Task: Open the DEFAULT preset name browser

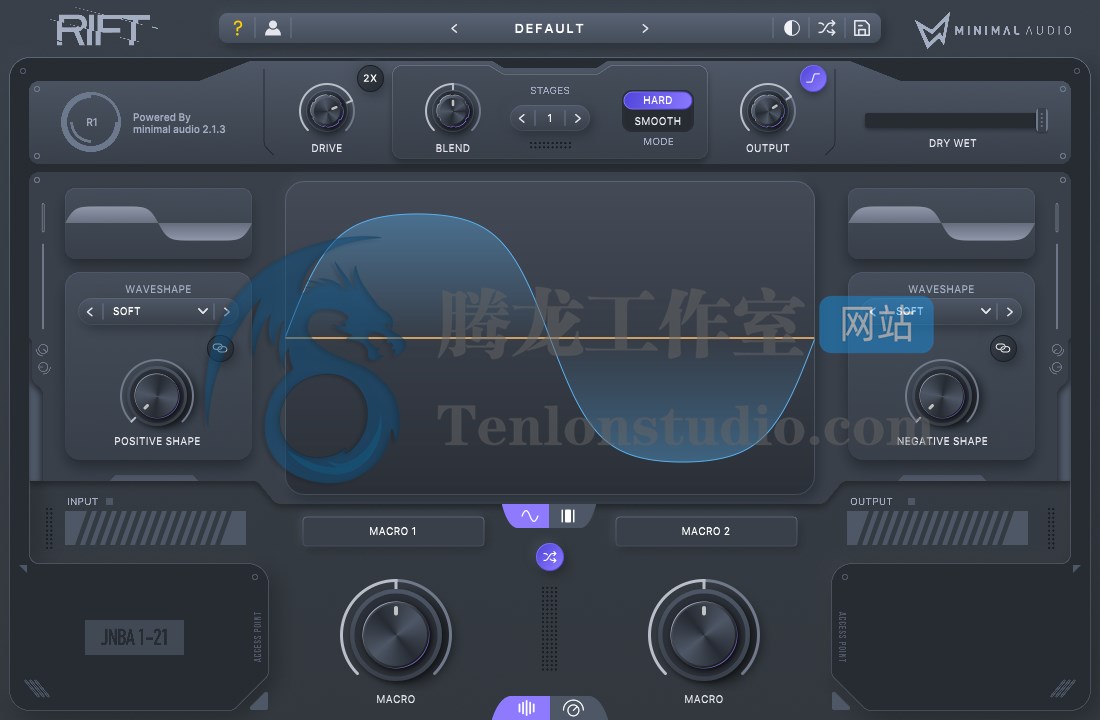Action: 549,29
